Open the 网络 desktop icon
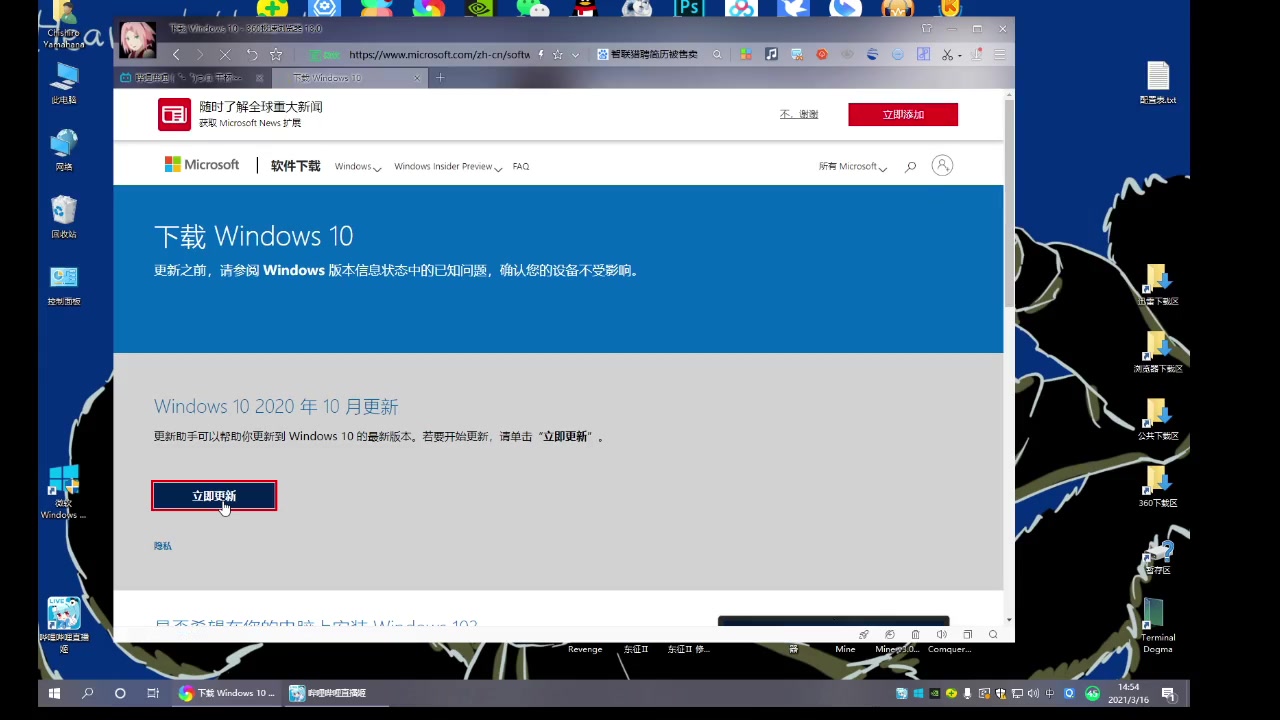This screenshot has width=1280, height=720. pyautogui.click(x=64, y=150)
